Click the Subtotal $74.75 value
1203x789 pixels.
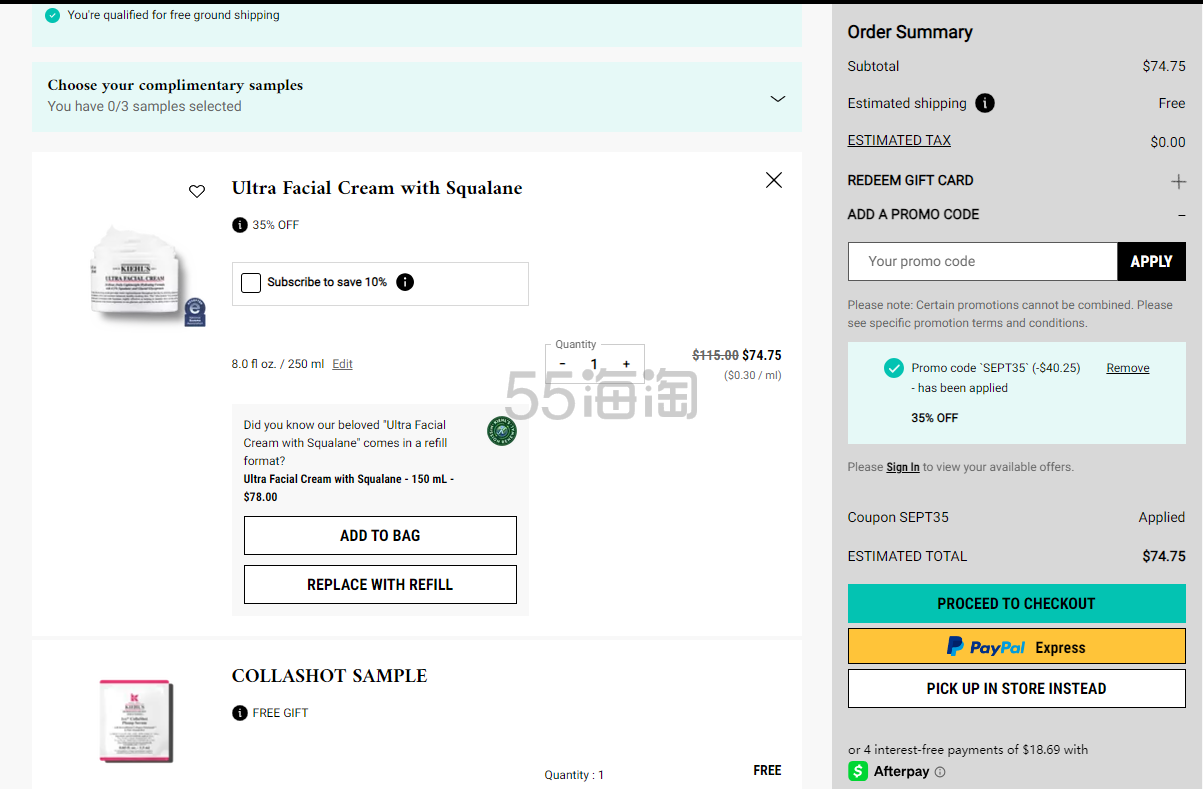coord(1164,67)
